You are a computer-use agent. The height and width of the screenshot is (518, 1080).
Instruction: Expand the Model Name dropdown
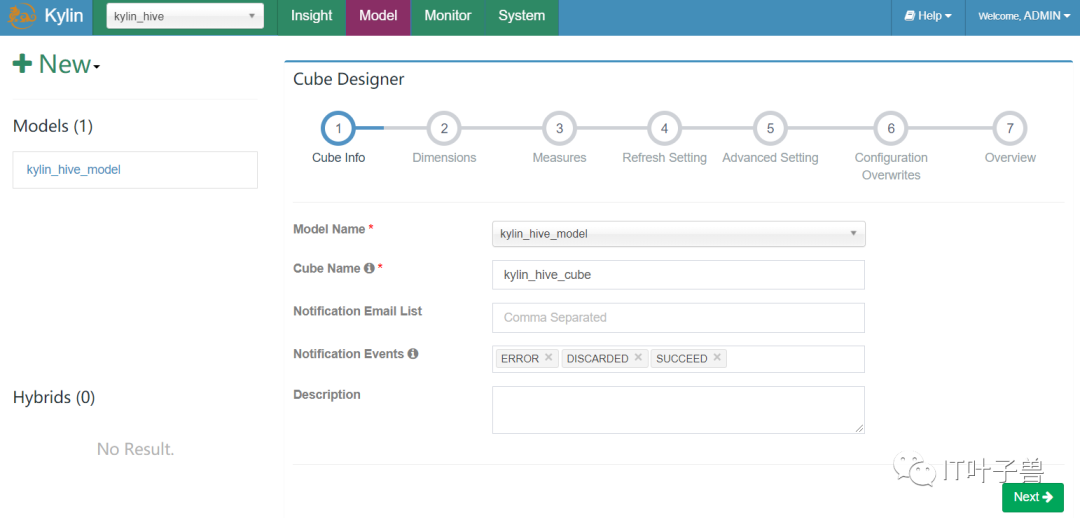(x=678, y=234)
